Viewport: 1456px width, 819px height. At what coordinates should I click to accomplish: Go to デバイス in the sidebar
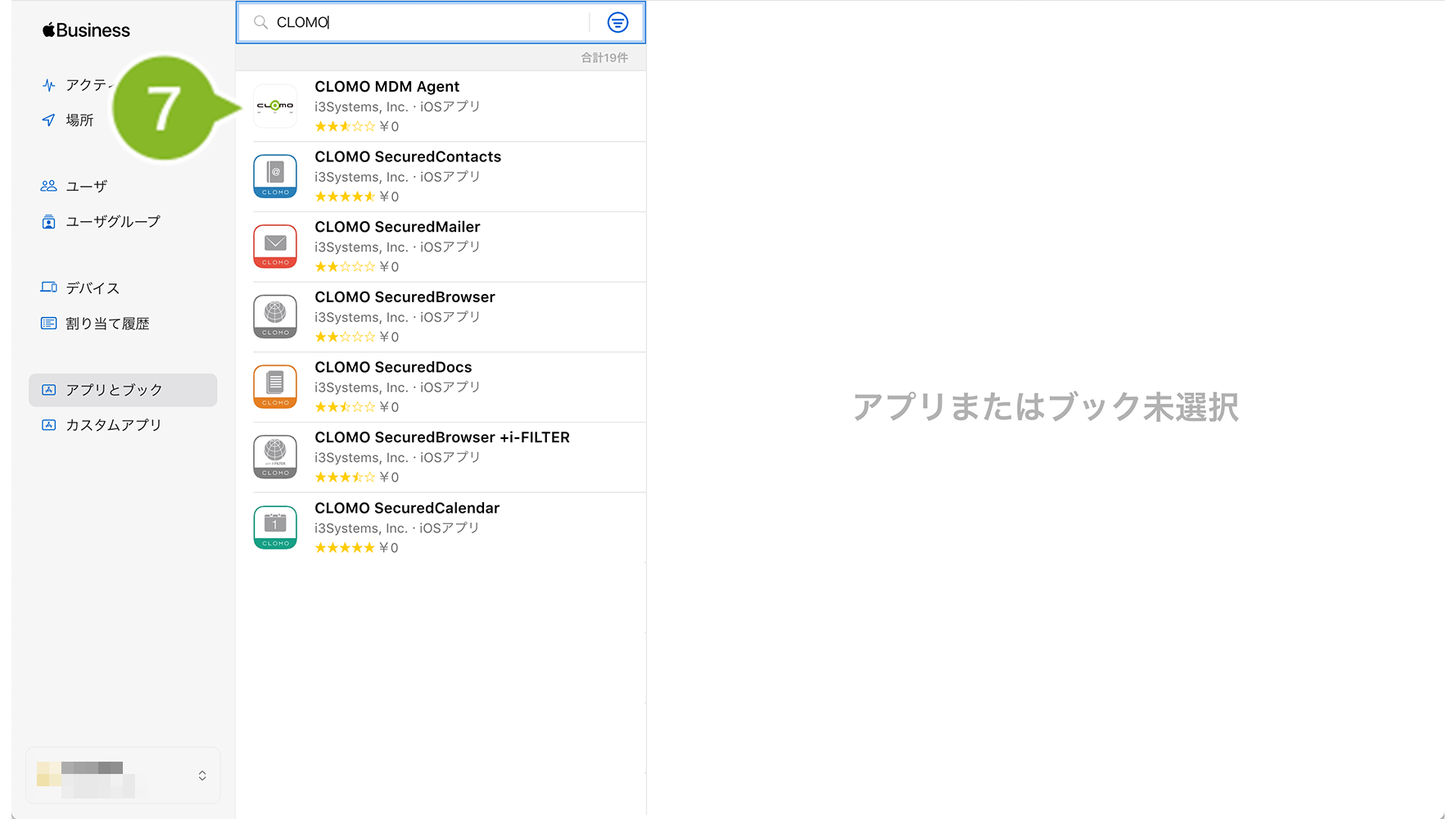coord(93,287)
